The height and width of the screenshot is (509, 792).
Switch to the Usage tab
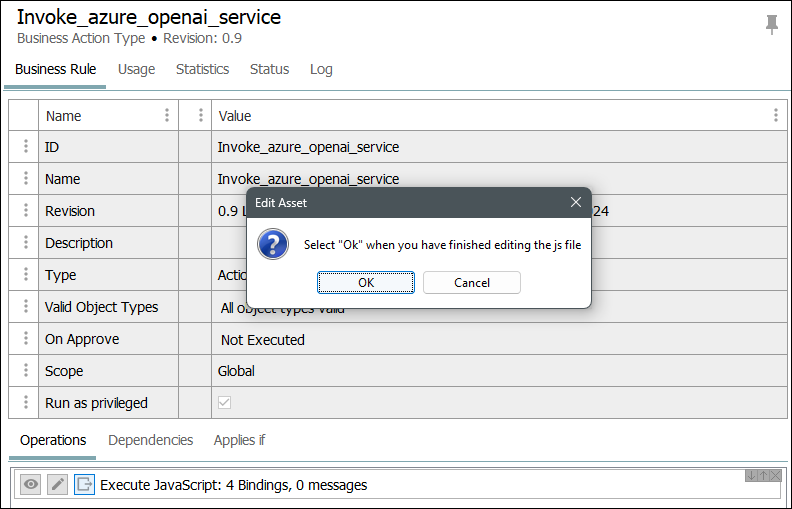(x=136, y=69)
